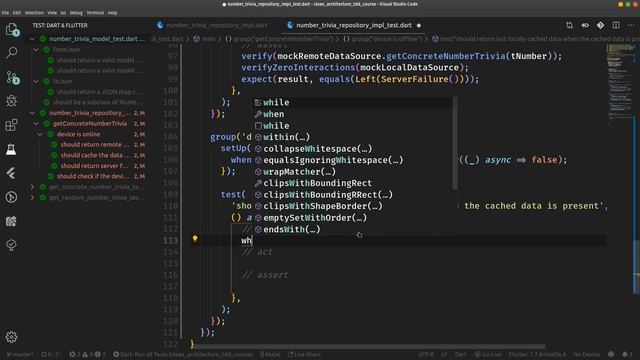Screen dimensions: 640x360
Task: Click the pass icon beside 'device is online'
Action: pos(50,134)
